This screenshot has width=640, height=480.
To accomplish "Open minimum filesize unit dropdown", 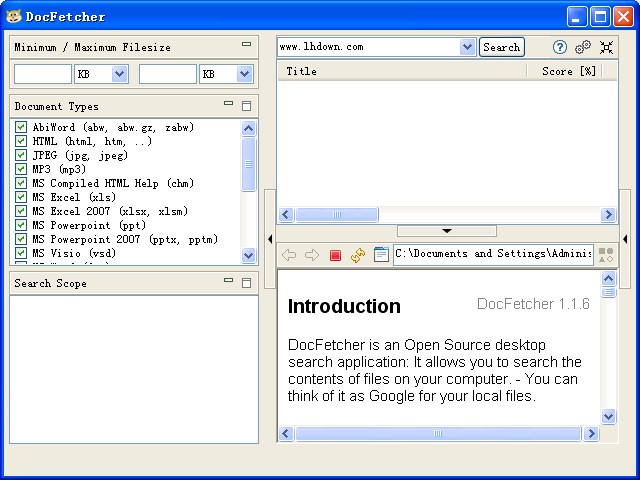I will pos(120,74).
